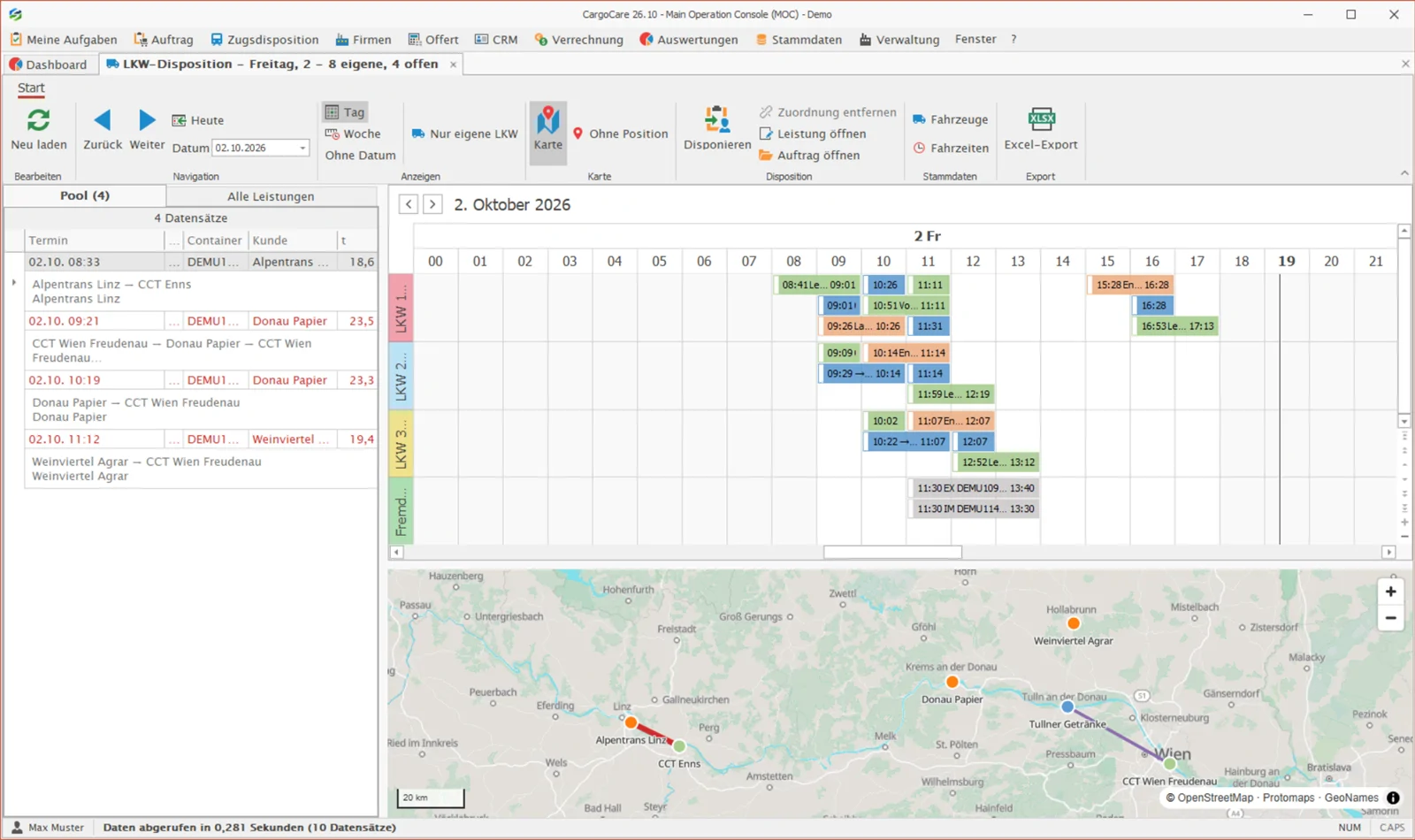
Task: Click the horizontal timeline scrollbar thumb
Action: pyautogui.click(x=892, y=552)
